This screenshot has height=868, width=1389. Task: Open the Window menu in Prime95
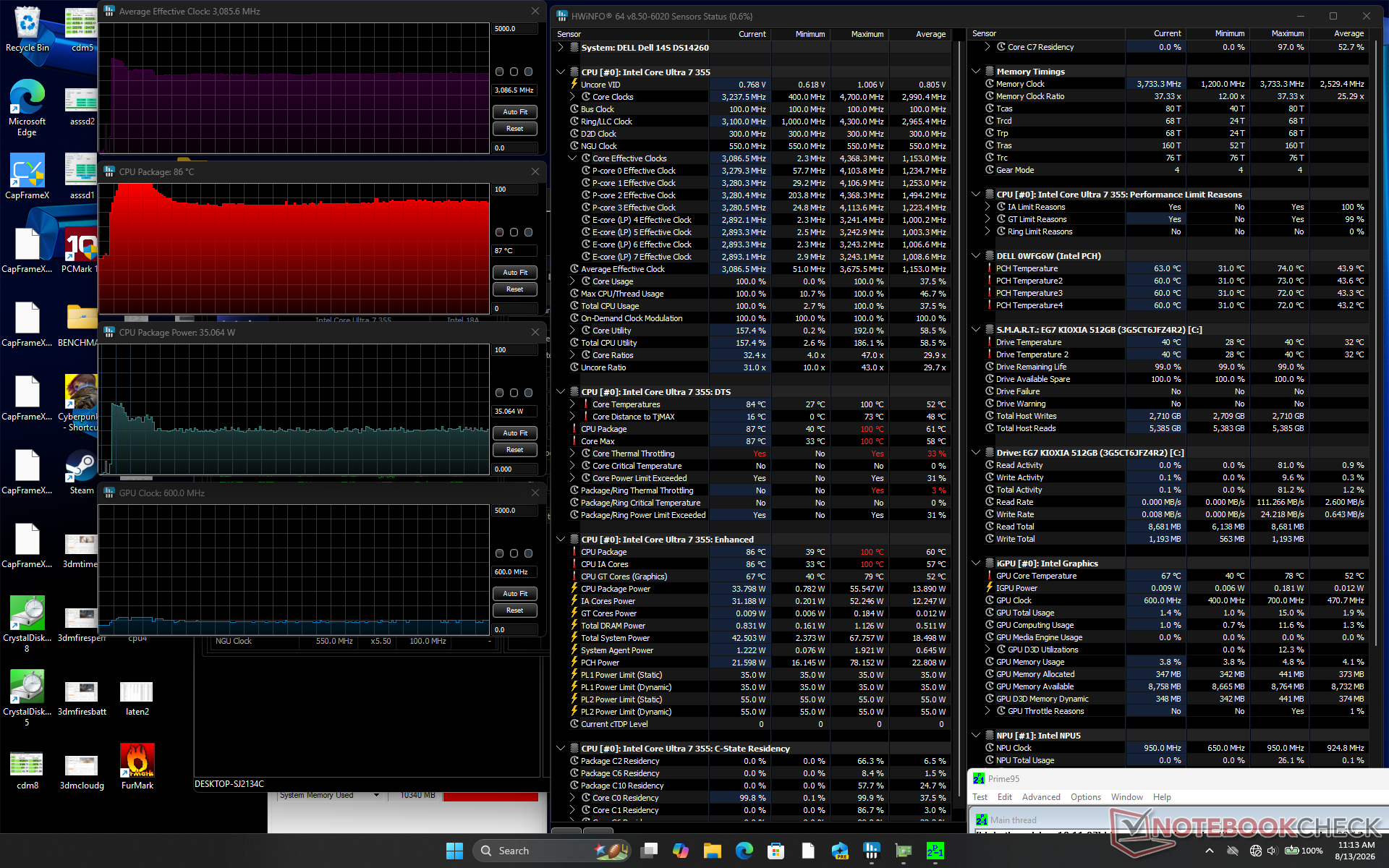coord(1127,797)
